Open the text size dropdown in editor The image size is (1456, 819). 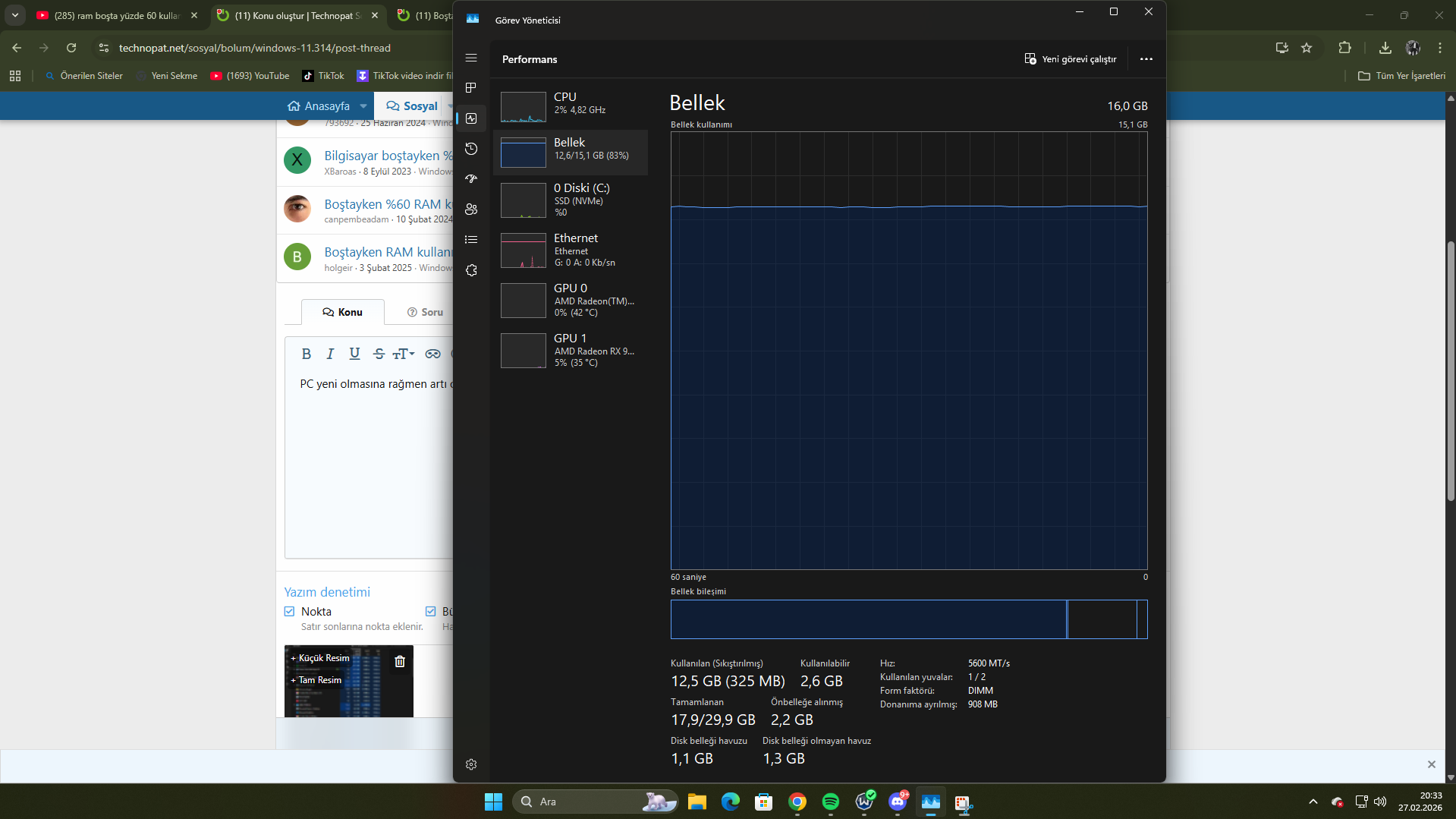(404, 354)
